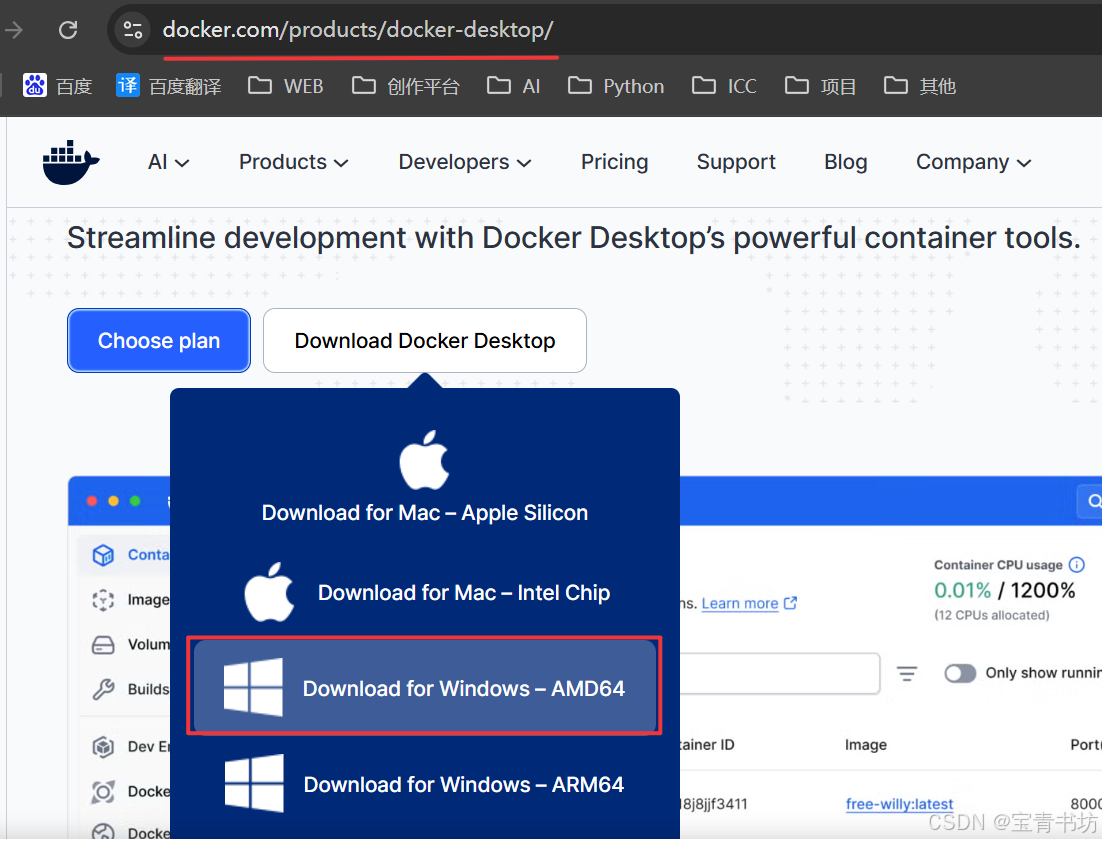Open the 百度 bookmark

pyautogui.click(x=58, y=86)
